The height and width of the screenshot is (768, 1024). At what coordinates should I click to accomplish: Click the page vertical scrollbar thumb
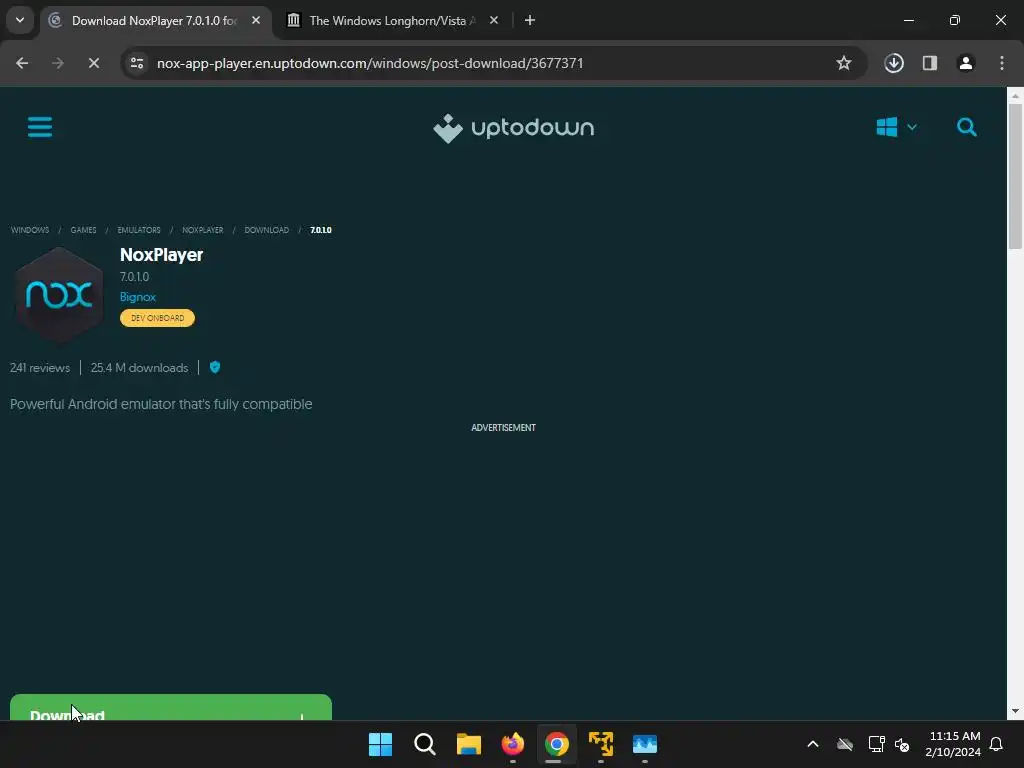pos(1015,175)
